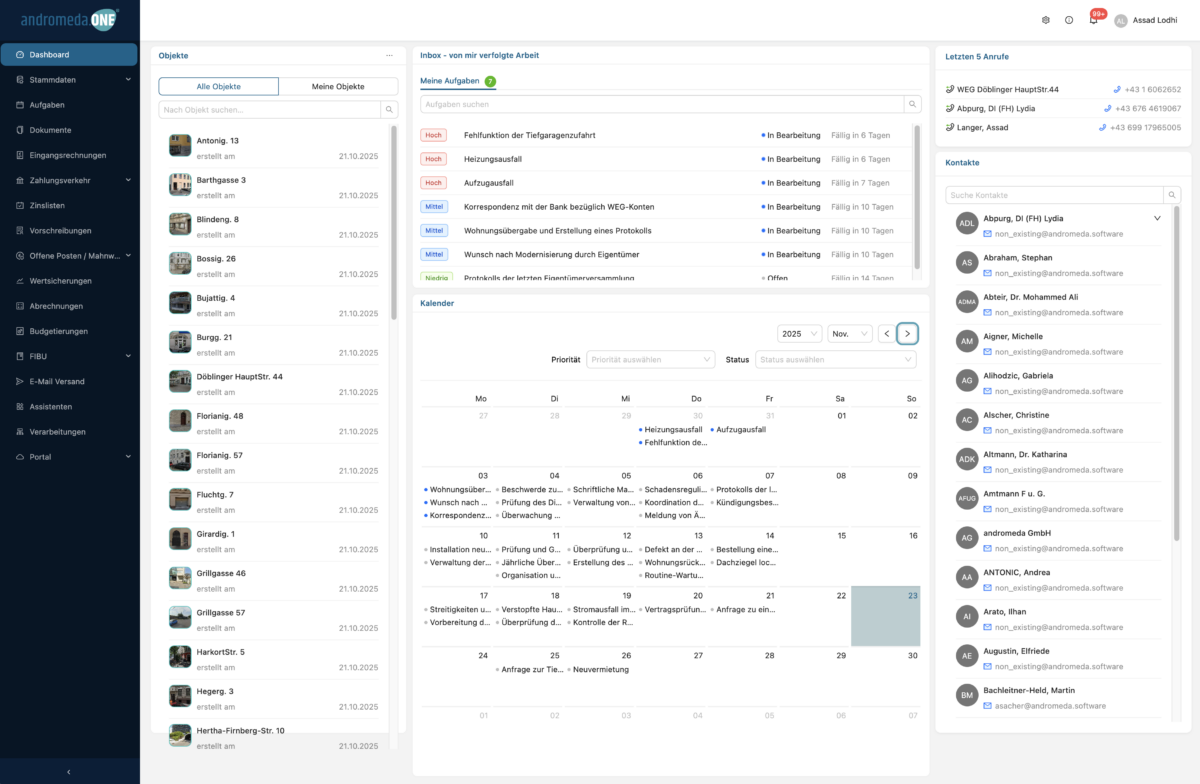Open the Status auswählen dropdown

(835, 359)
